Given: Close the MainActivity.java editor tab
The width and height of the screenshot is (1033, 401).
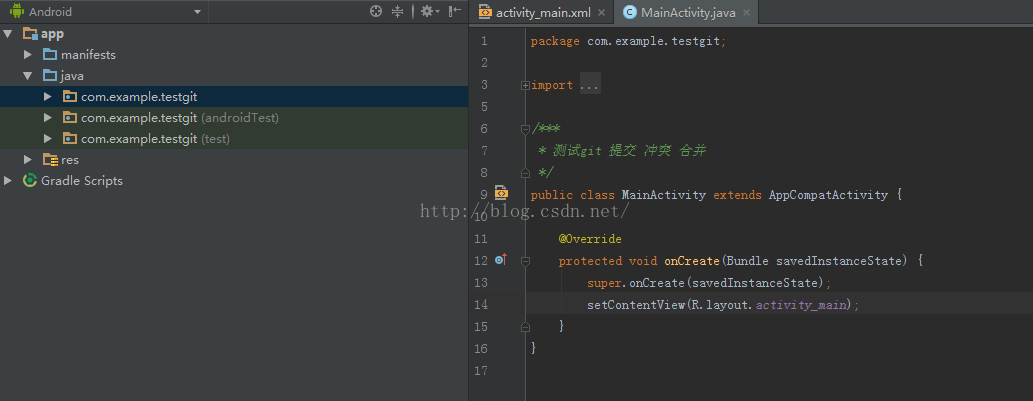Looking at the screenshot, I should click(x=746, y=13).
